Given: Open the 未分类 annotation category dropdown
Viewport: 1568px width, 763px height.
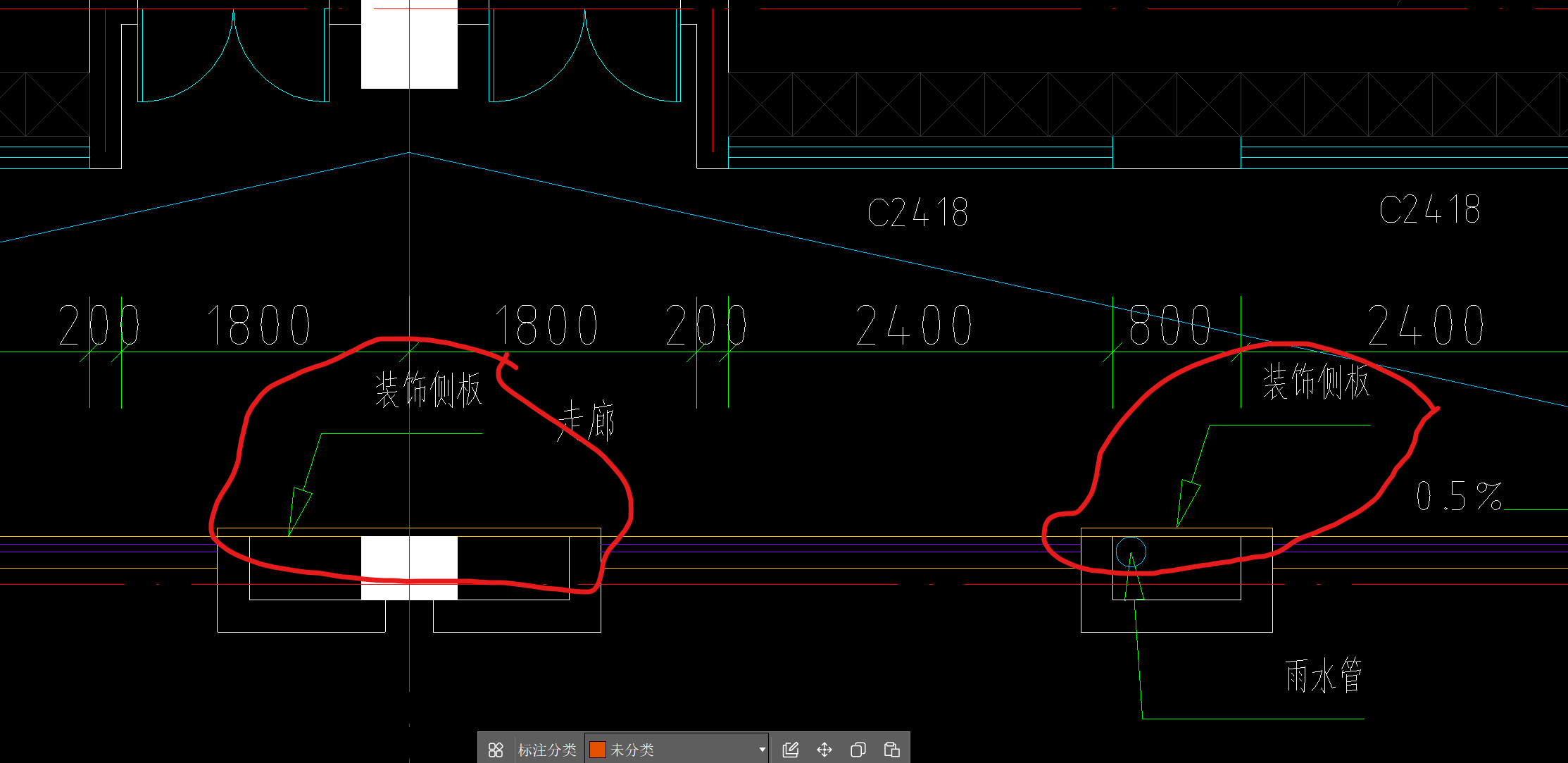Looking at the screenshot, I should pyautogui.click(x=677, y=750).
